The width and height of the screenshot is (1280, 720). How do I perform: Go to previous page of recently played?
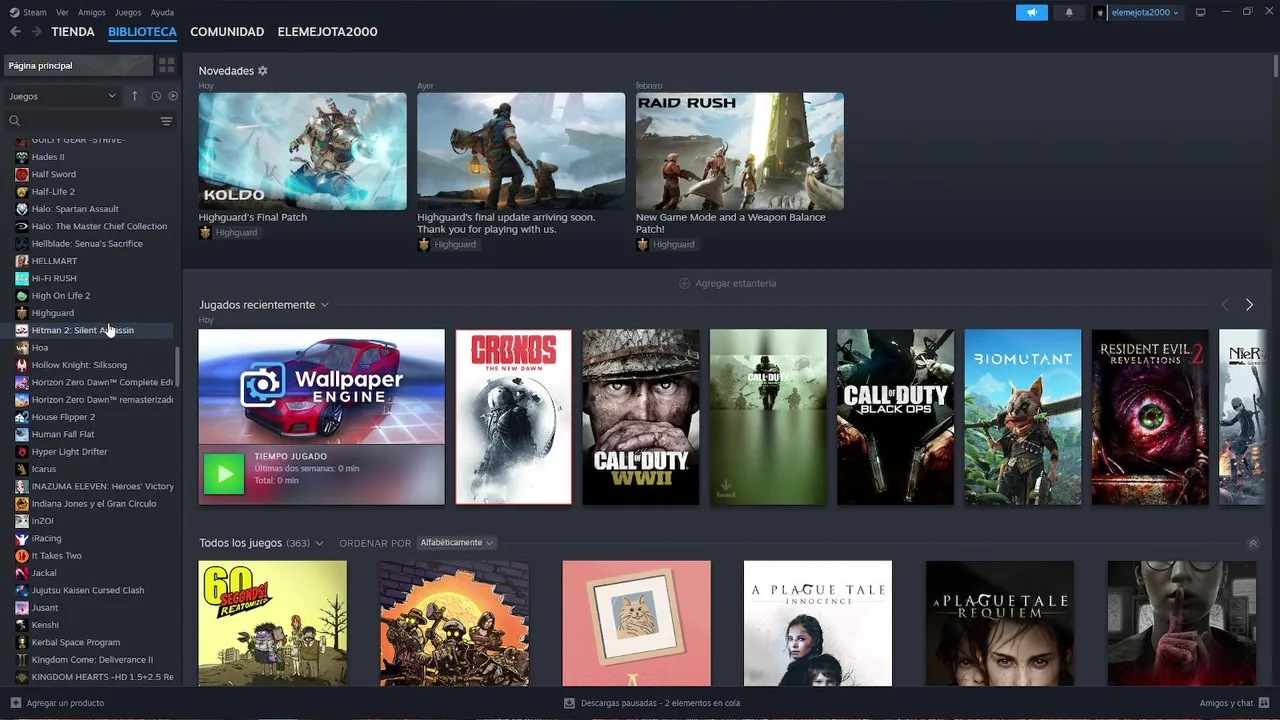tap(1225, 305)
